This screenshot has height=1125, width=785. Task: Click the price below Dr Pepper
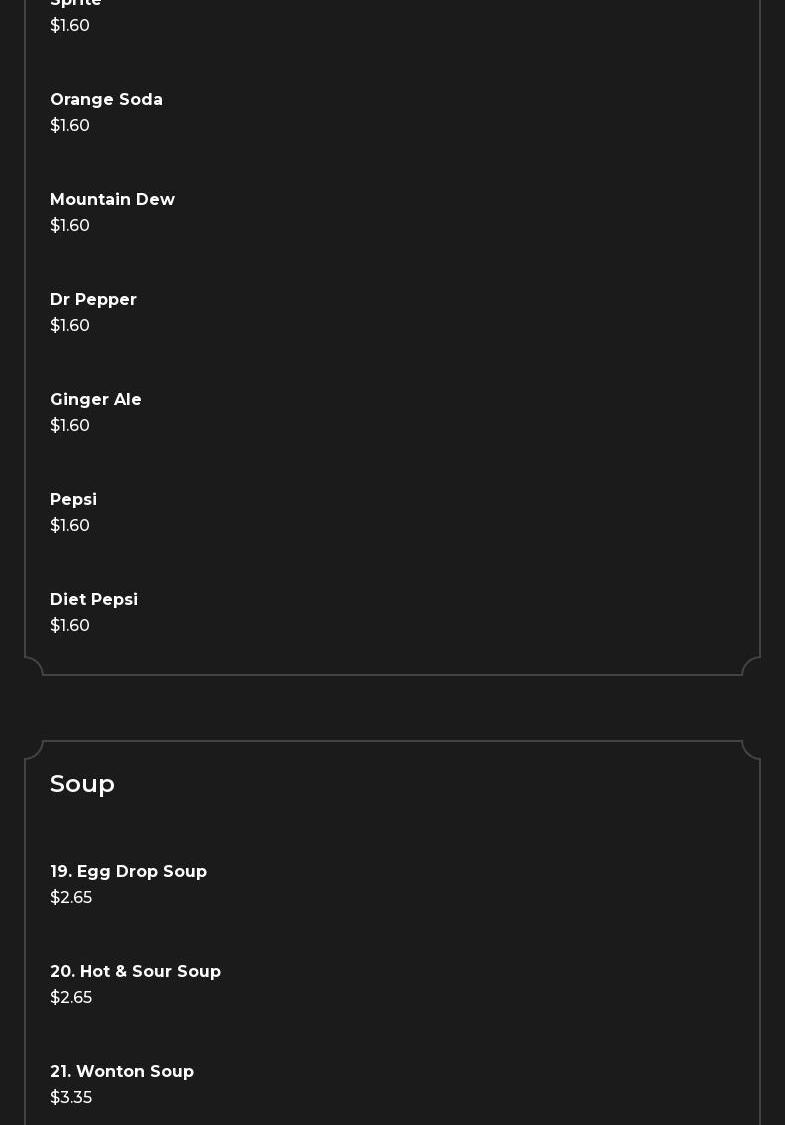[x=70, y=326]
